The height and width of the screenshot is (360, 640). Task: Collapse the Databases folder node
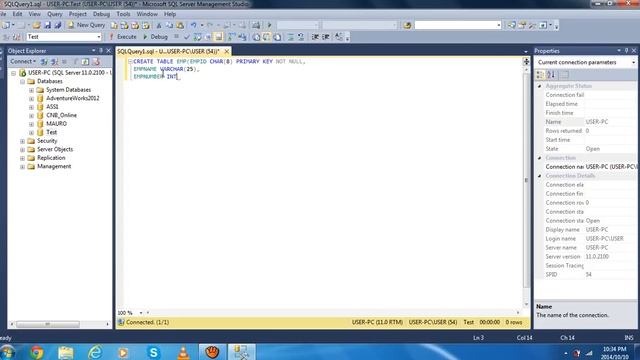tap(22, 82)
